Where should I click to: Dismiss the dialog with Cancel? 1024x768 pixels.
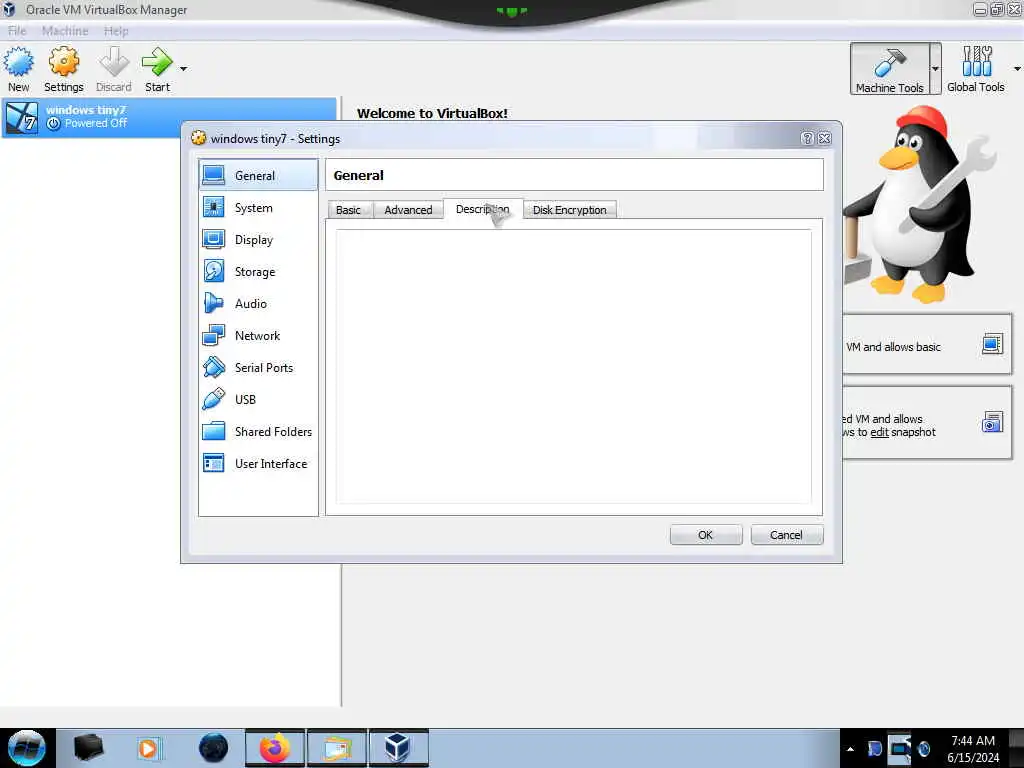(786, 535)
